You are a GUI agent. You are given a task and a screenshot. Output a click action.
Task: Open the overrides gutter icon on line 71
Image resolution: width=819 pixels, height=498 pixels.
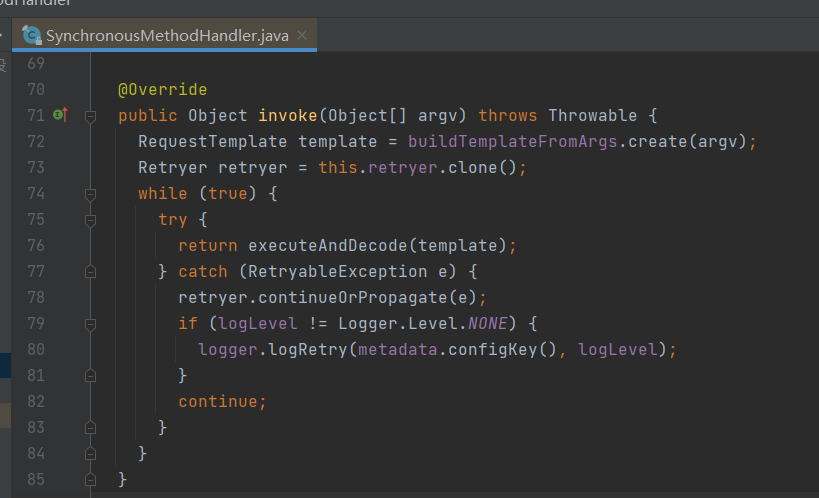(61, 115)
